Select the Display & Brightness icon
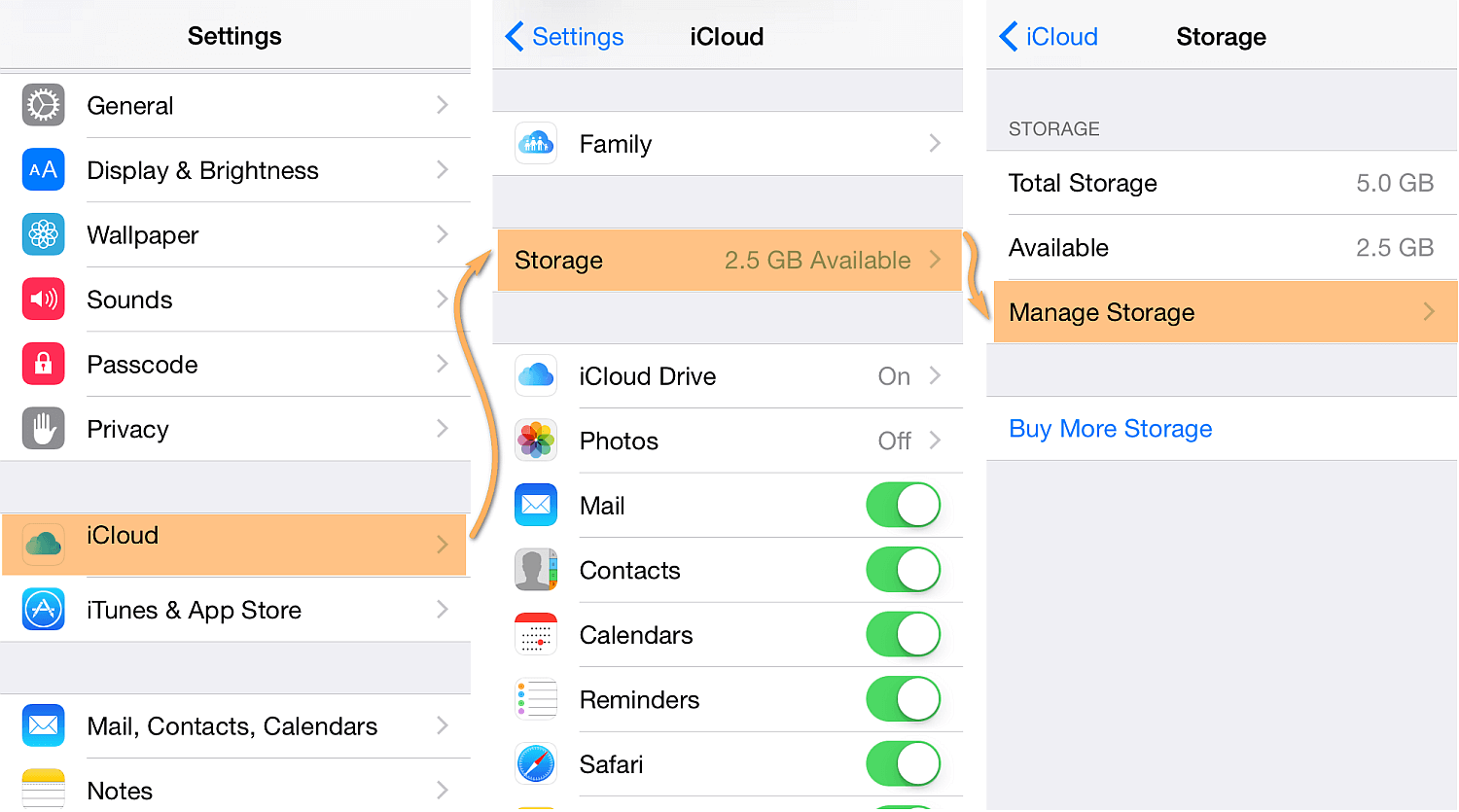 click(x=43, y=169)
